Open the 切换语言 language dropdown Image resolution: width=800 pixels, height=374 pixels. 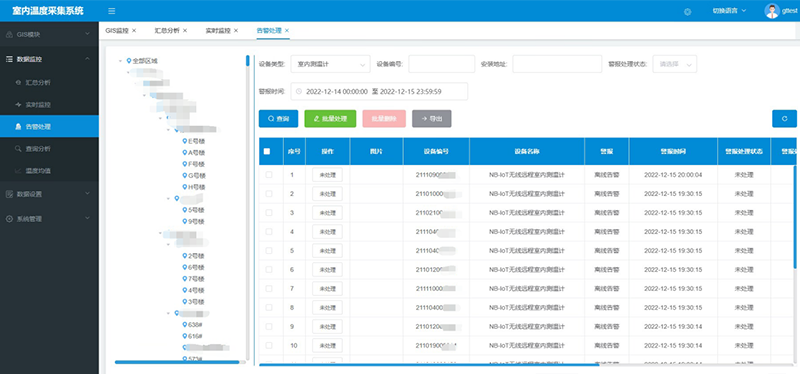(x=729, y=11)
